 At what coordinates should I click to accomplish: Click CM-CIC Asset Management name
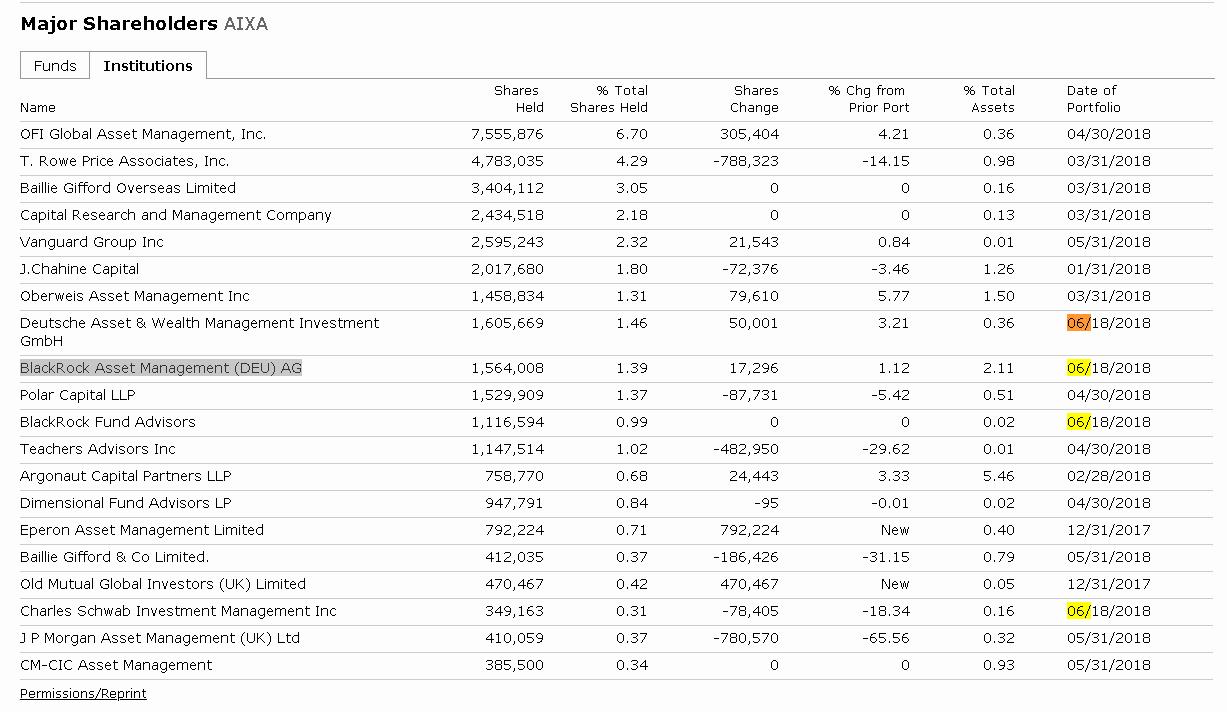point(116,665)
